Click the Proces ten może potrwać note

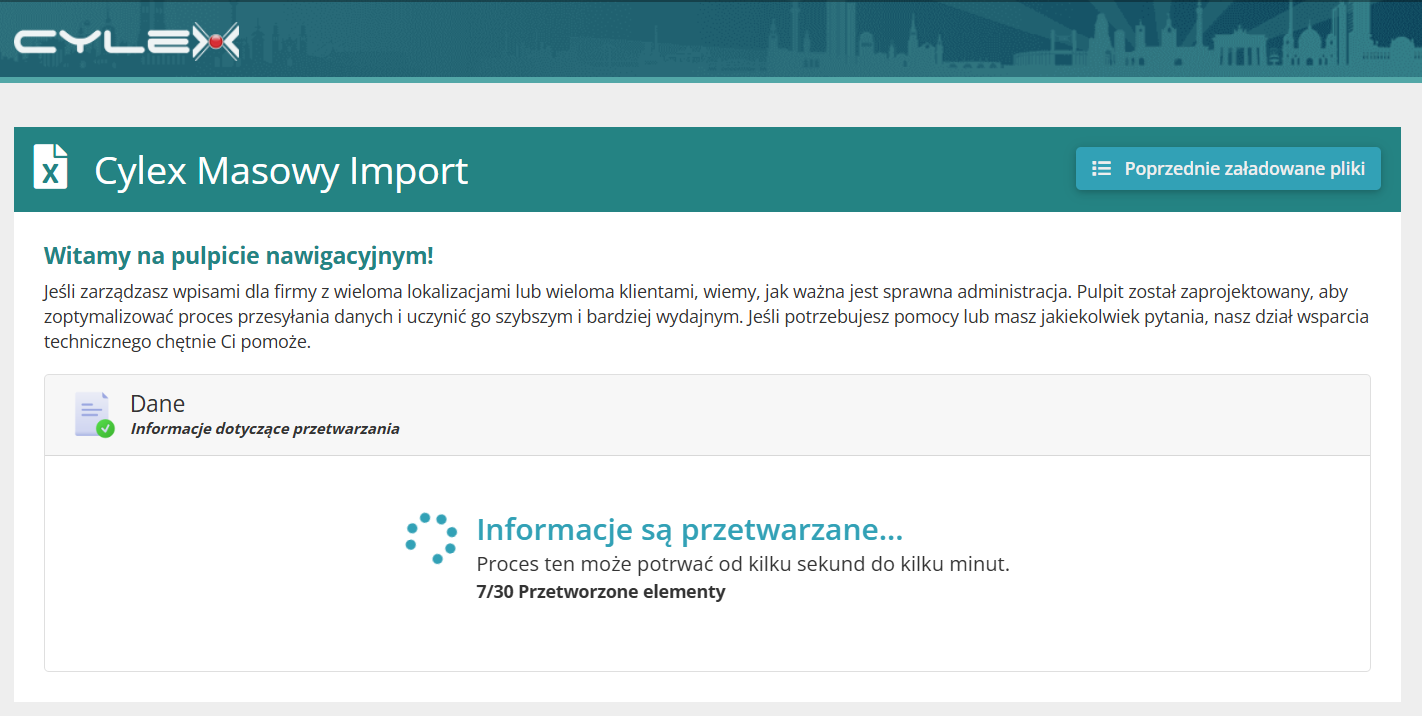coord(743,564)
